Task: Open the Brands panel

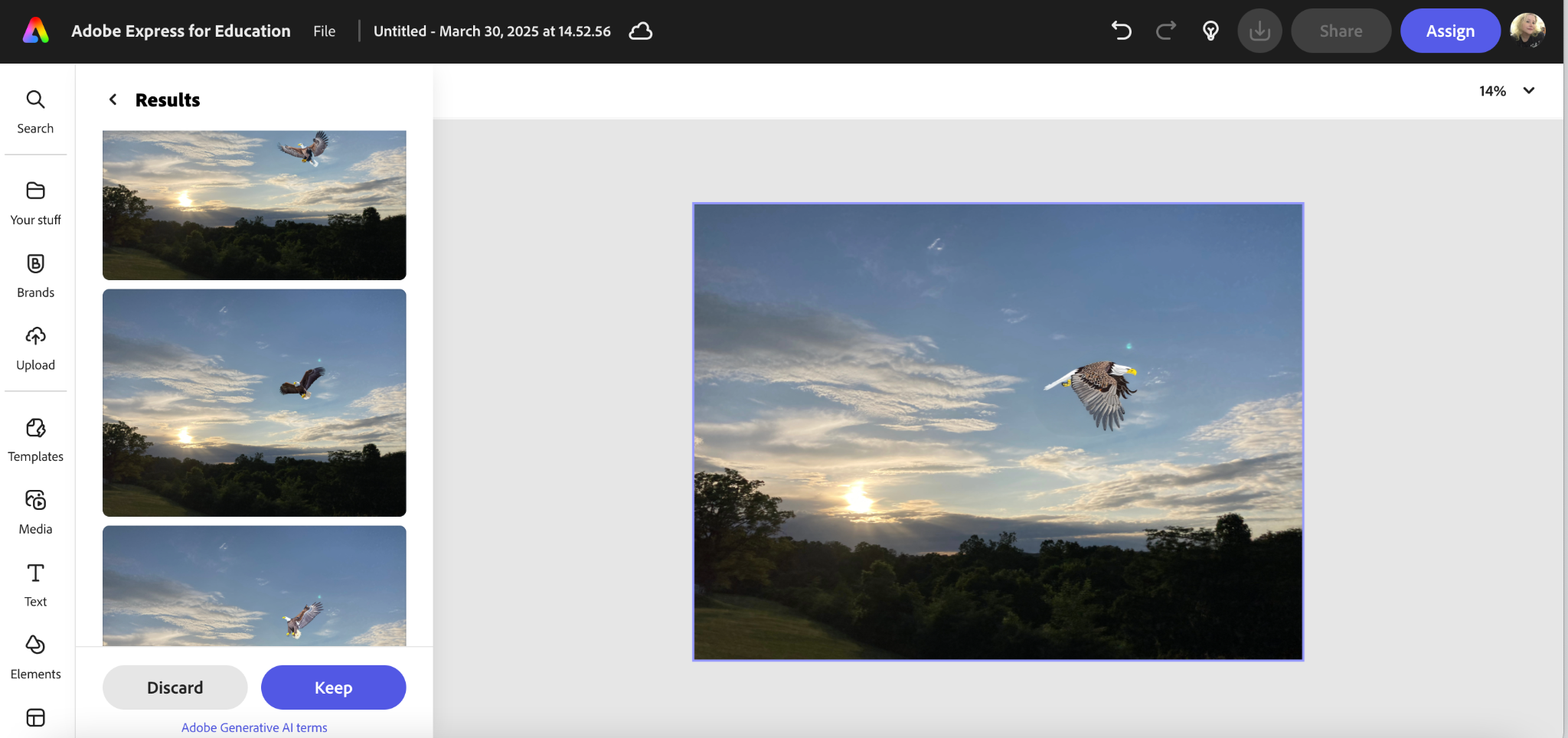Action: (35, 275)
